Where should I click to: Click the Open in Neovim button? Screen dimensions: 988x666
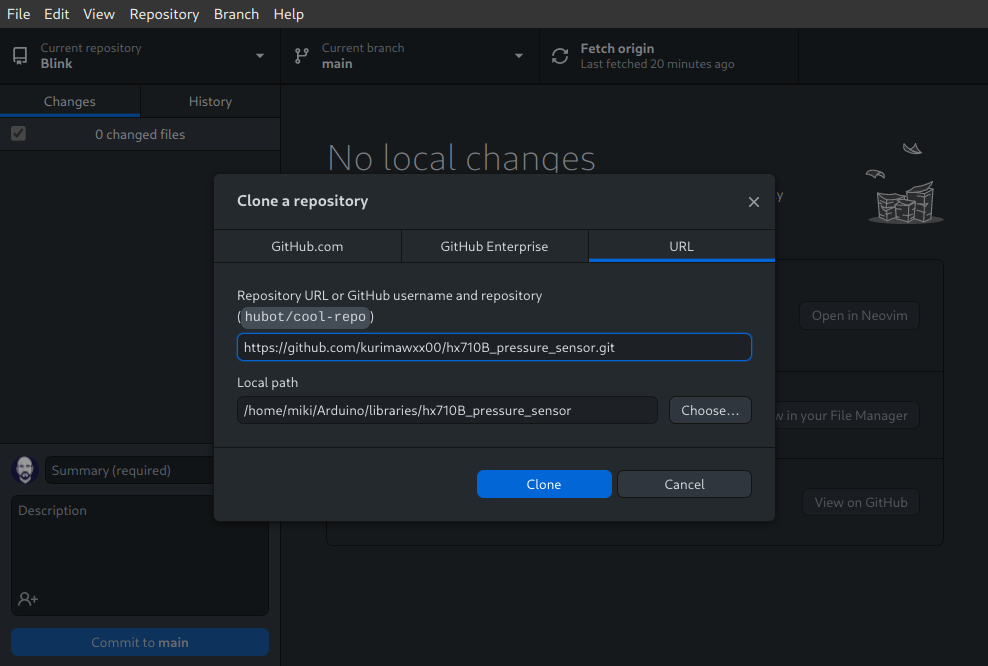tap(859, 316)
